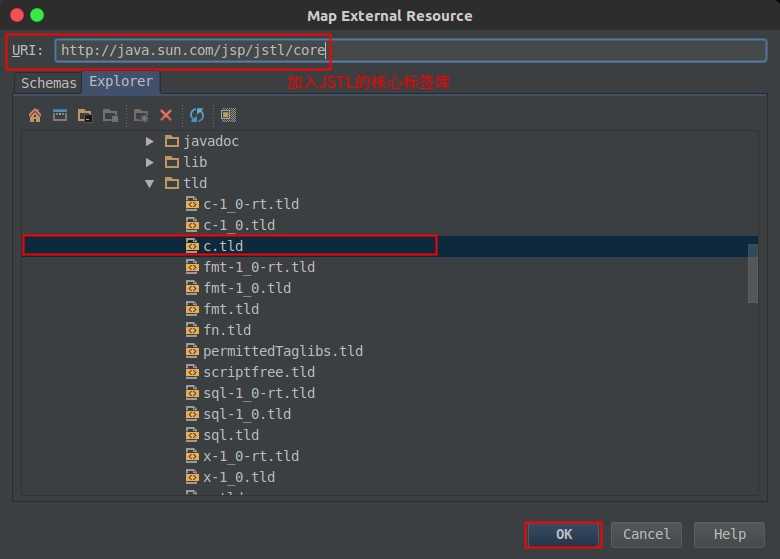Select file x-1_0-rt.tld
Viewport: 780px width, 559px height.
251,456
